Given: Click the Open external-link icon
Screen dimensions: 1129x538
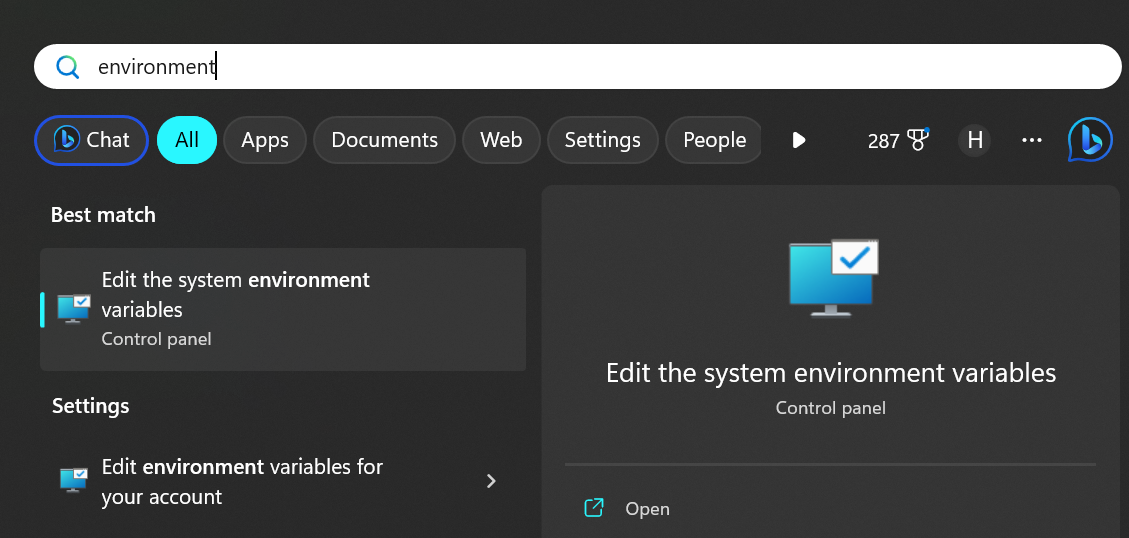Looking at the screenshot, I should [x=593, y=508].
